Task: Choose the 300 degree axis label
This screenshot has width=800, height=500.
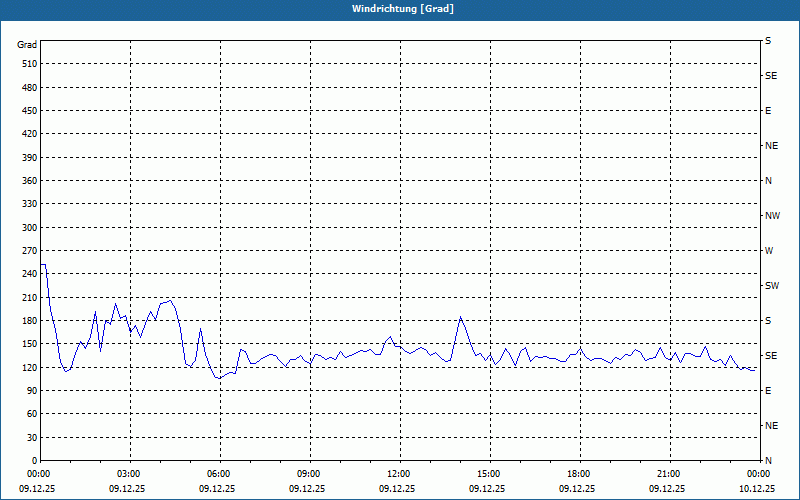Action: [x=30, y=228]
